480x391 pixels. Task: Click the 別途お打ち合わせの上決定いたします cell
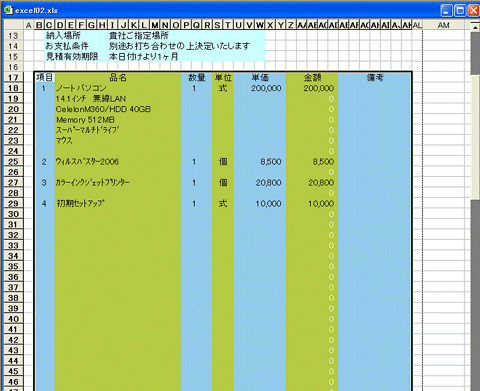pyautogui.click(x=179, y=46)
